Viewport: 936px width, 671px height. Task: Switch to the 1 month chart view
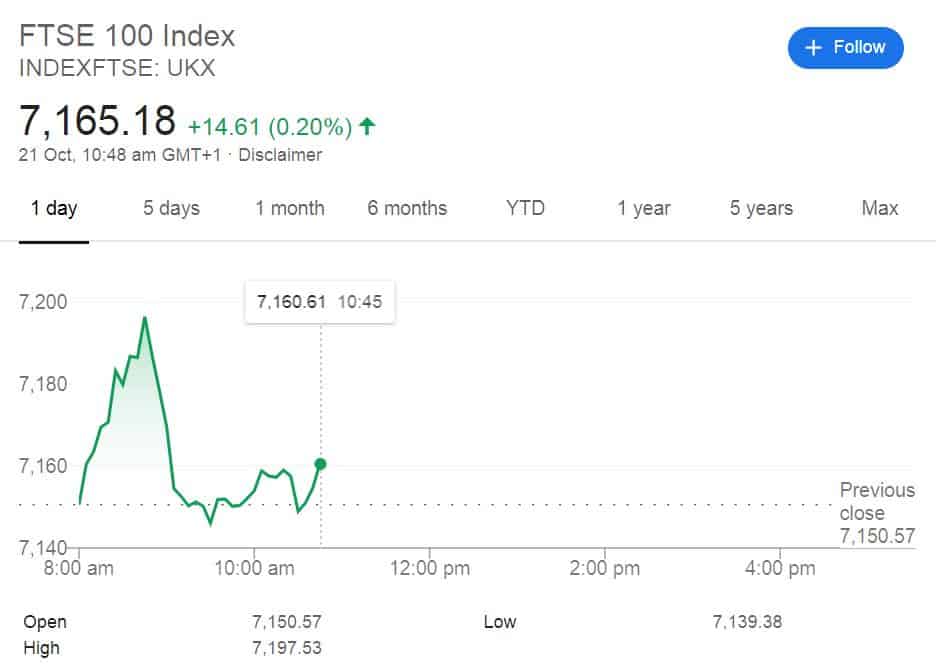(x=289, y=208)
